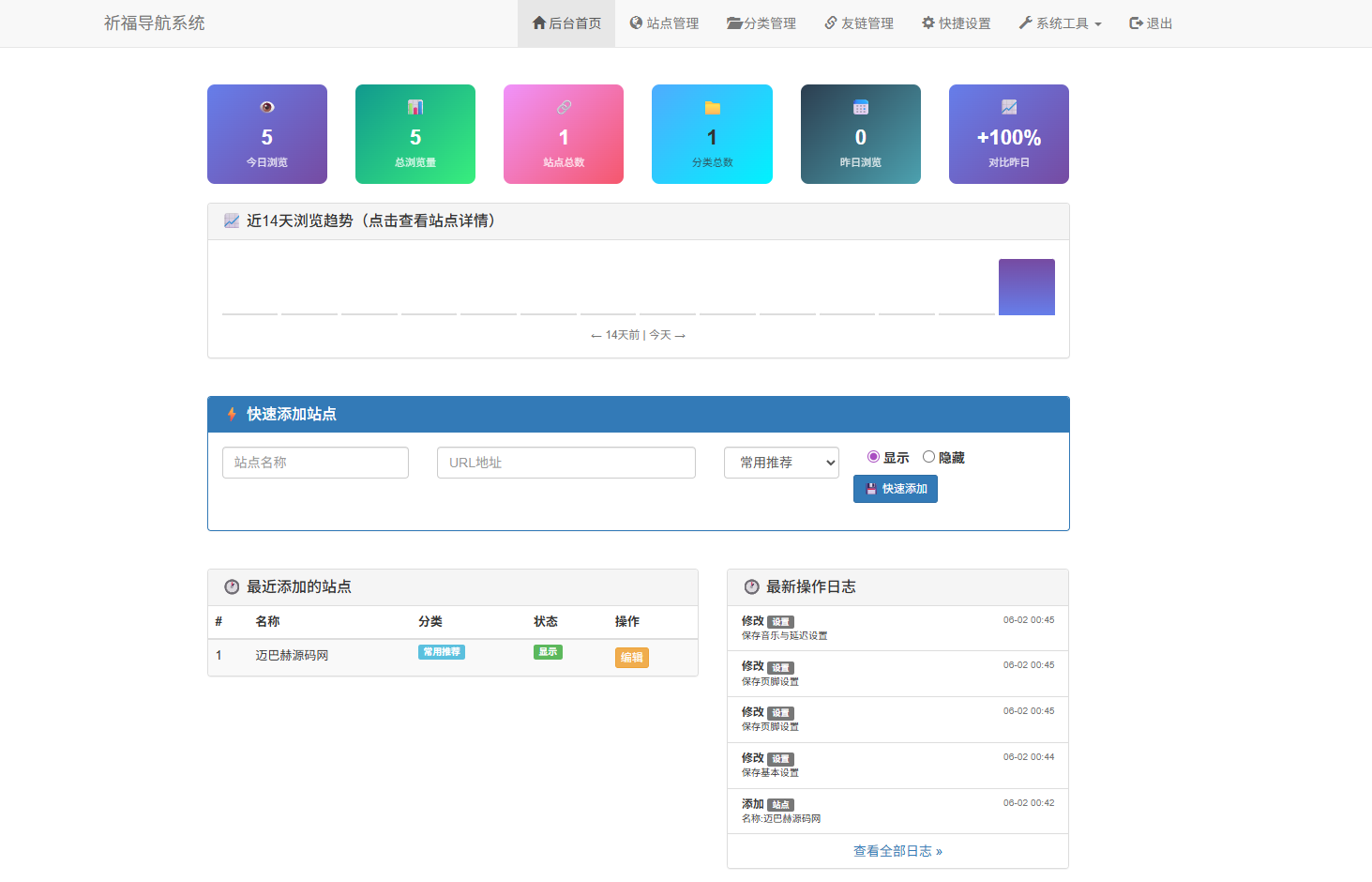Open 快捷设置 menu item
1372x882 pixels.
click(957, 23)
